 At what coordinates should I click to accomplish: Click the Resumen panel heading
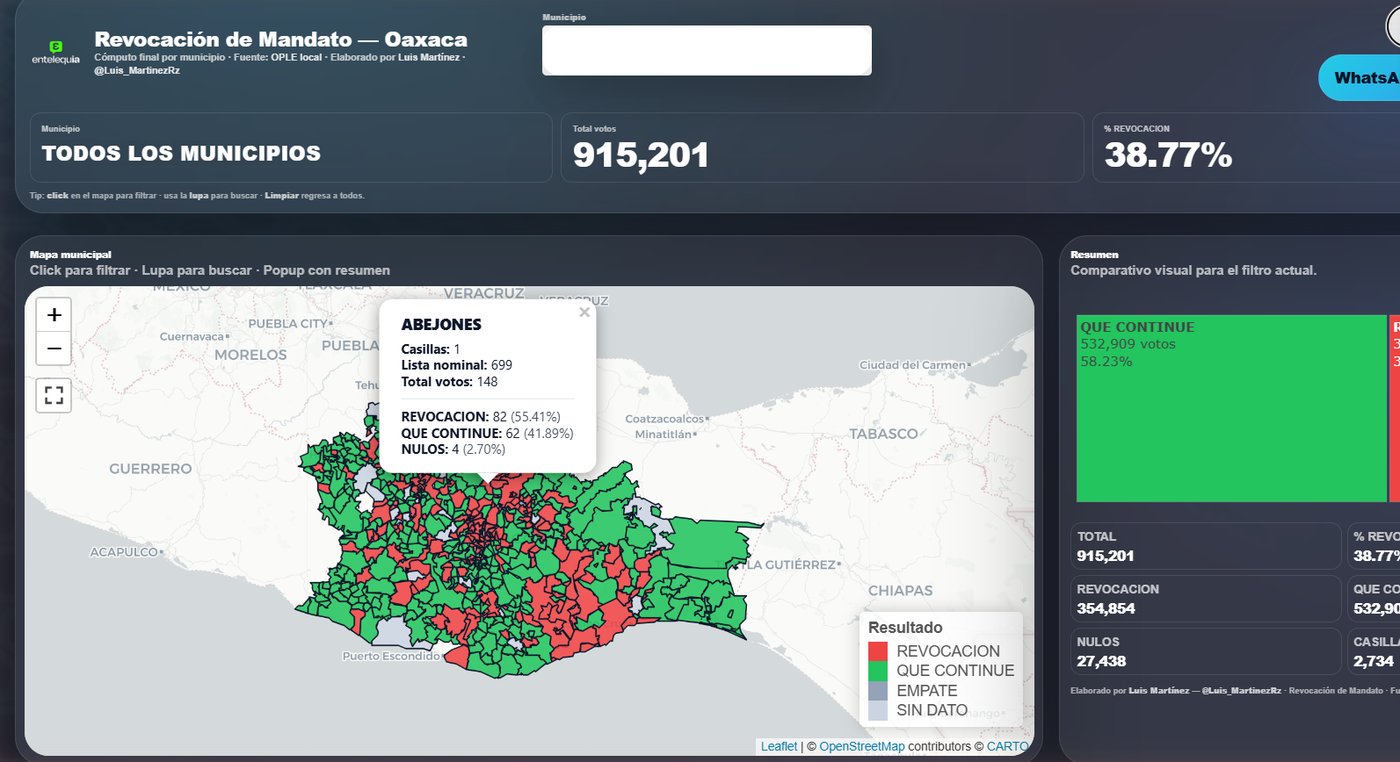tap(1094, 255)
